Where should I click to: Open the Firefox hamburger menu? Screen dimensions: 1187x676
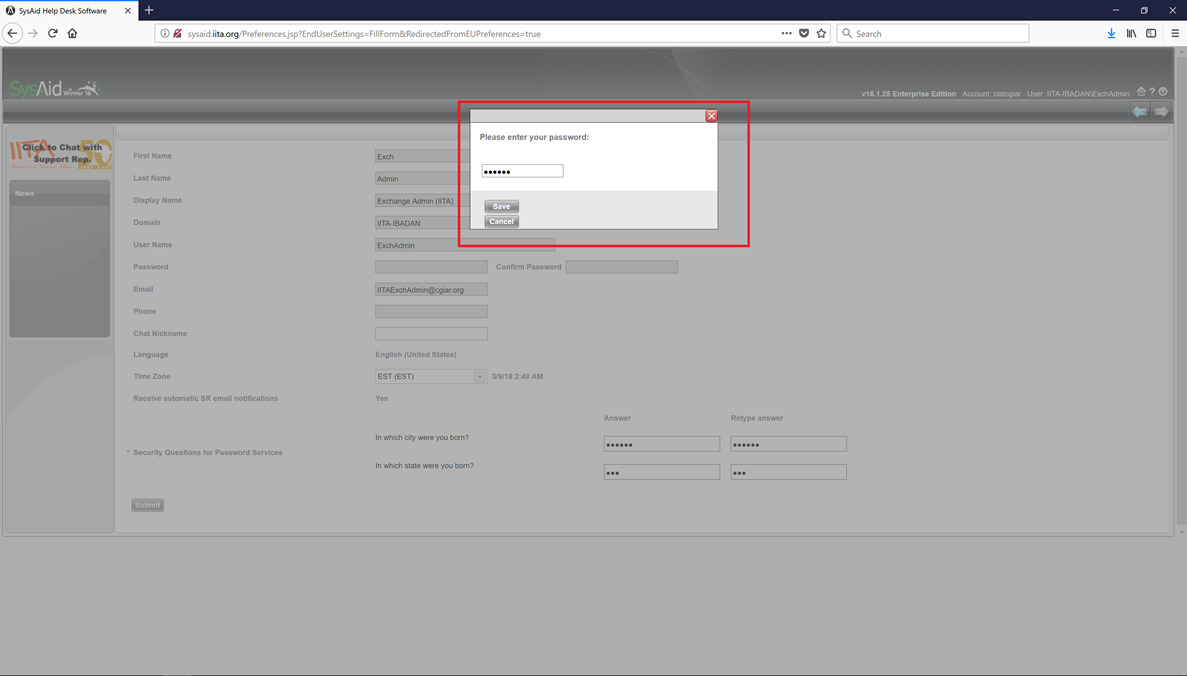click(1175, 32)
